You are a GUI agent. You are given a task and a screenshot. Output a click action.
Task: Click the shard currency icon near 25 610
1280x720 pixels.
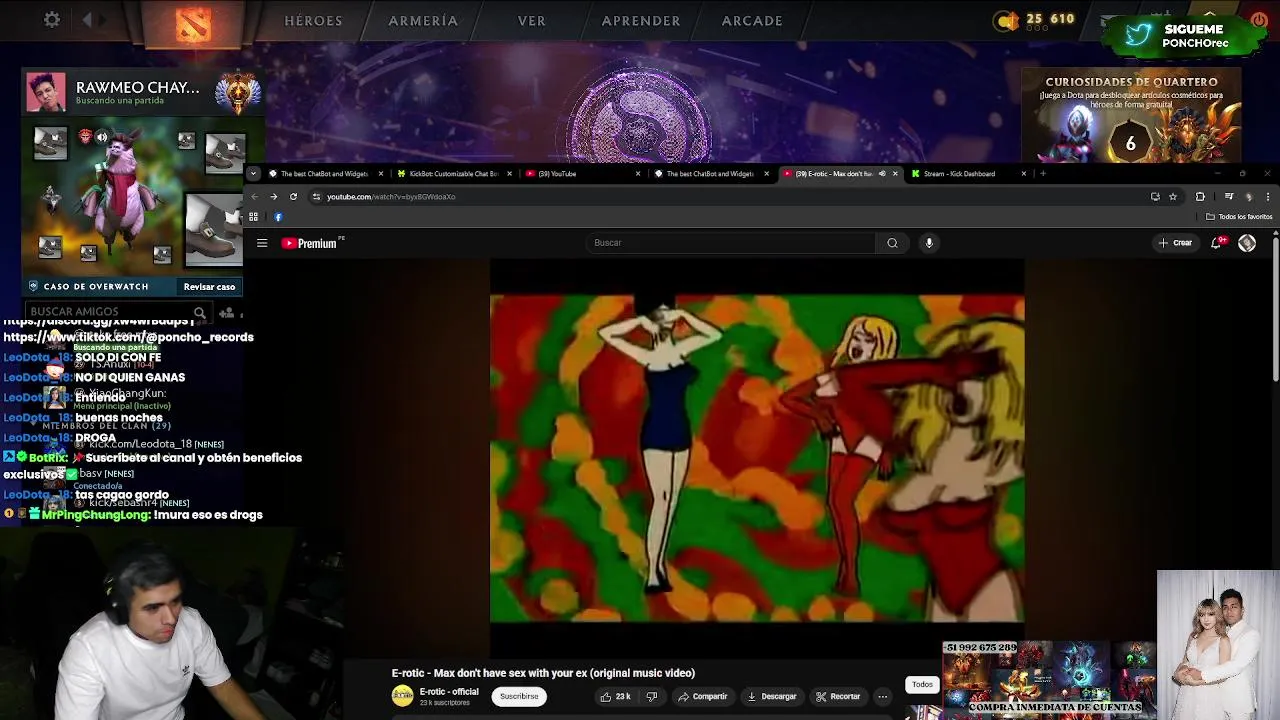pyautogui.click(x=1006, y=20)
